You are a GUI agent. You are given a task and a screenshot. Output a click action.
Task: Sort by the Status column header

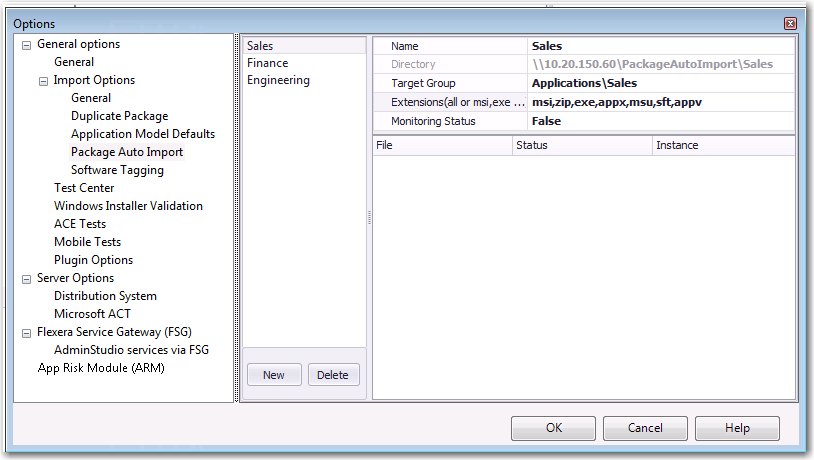coord(580,146)
